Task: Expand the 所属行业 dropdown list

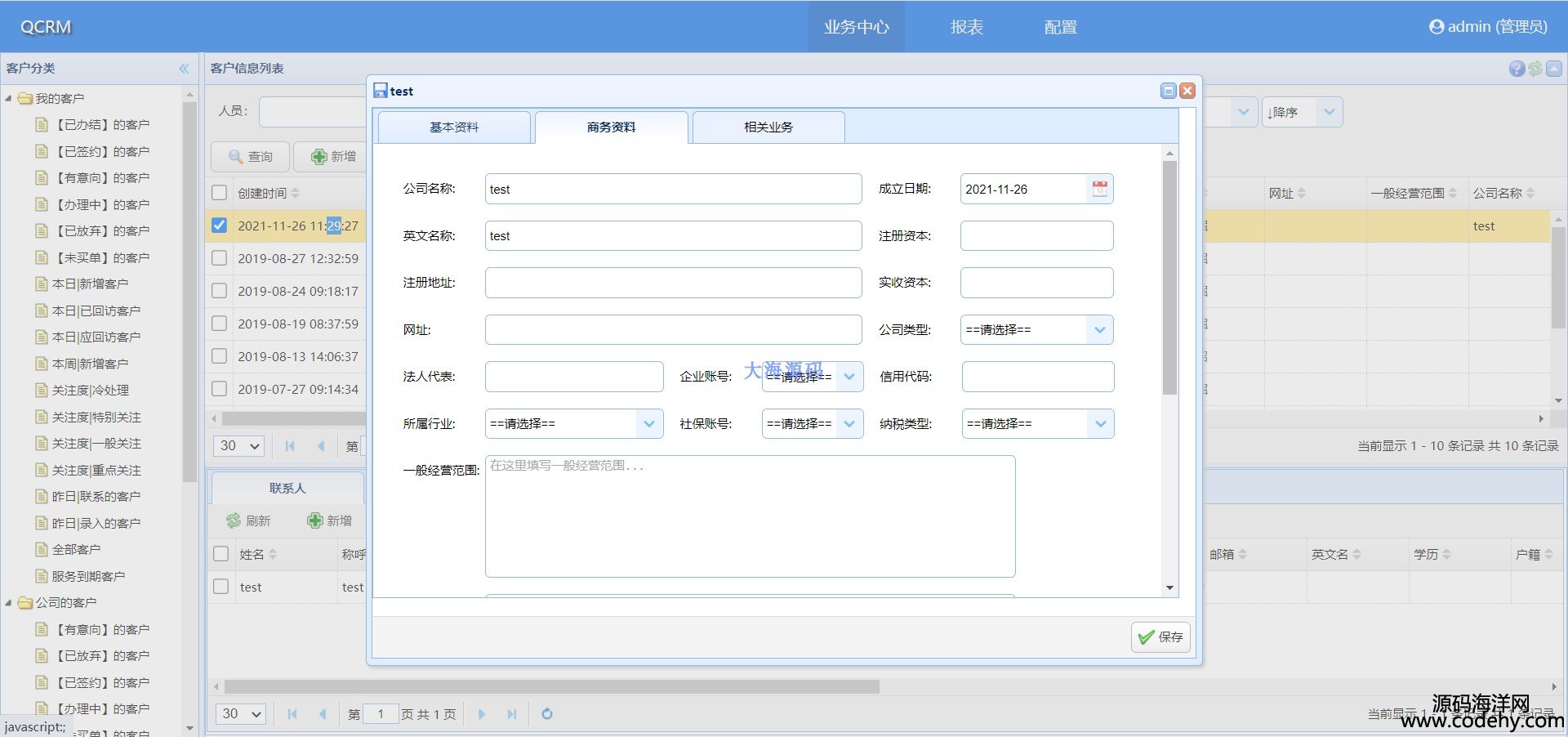Action: [648, 424]
